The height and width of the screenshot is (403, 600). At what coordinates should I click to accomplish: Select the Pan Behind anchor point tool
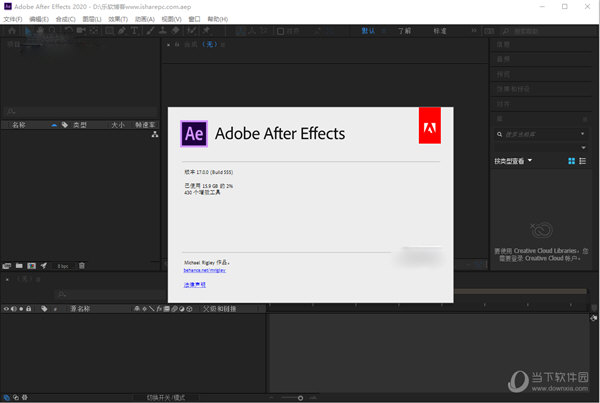(94, 31)
